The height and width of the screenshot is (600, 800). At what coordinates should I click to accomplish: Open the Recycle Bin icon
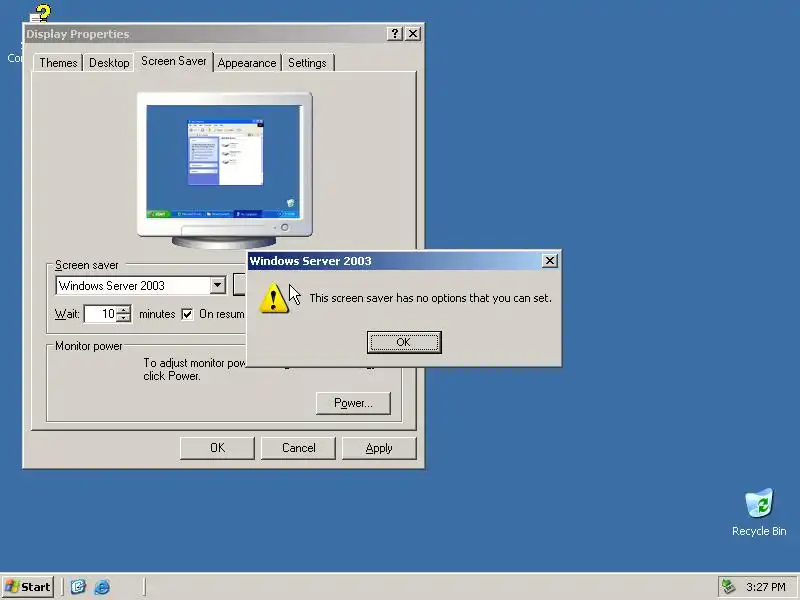click(x=759, y=512)
